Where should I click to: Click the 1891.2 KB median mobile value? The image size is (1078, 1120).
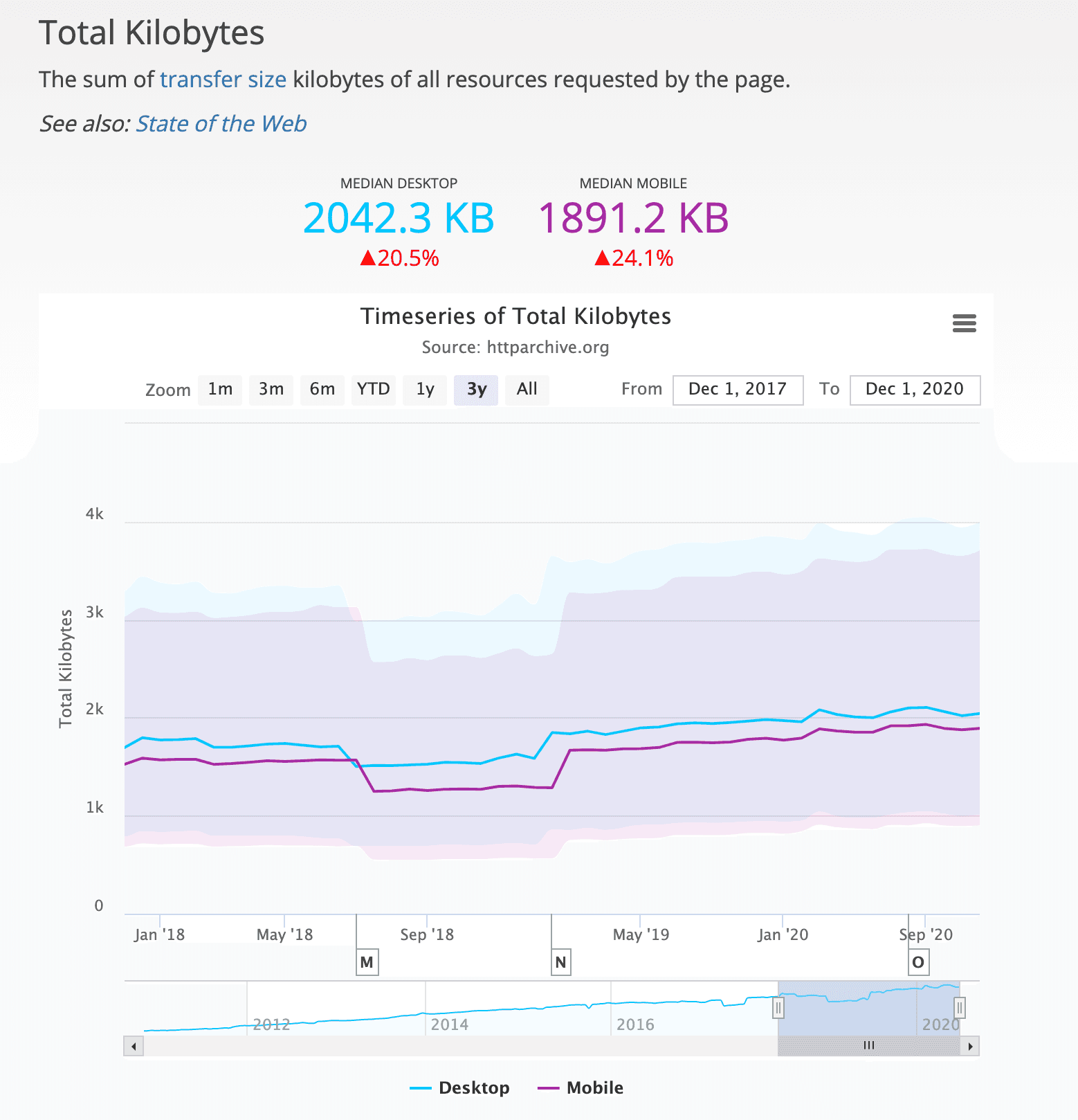(x=633, y=218)
